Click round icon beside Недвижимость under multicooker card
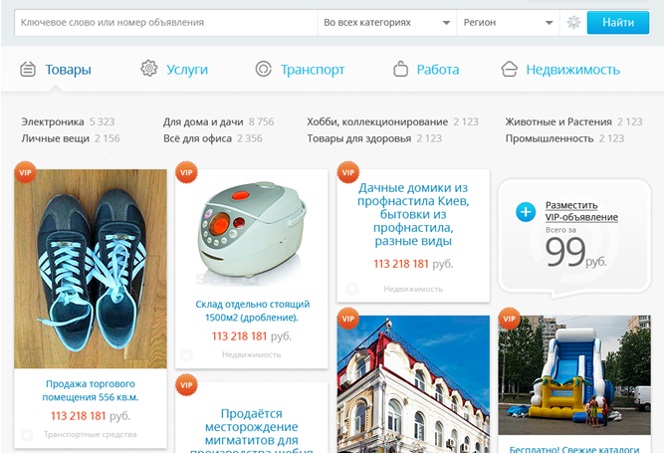665x454 pixels. tap(187, 354)
